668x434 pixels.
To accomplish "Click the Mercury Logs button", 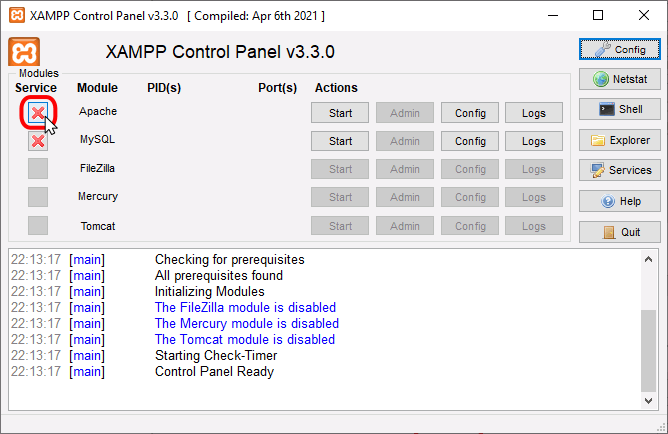I will click(x=534, y=197).
